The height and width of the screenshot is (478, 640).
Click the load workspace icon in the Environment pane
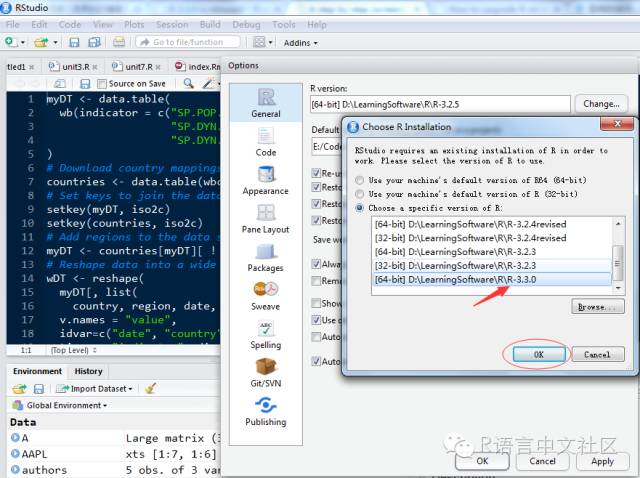point(19,389)
